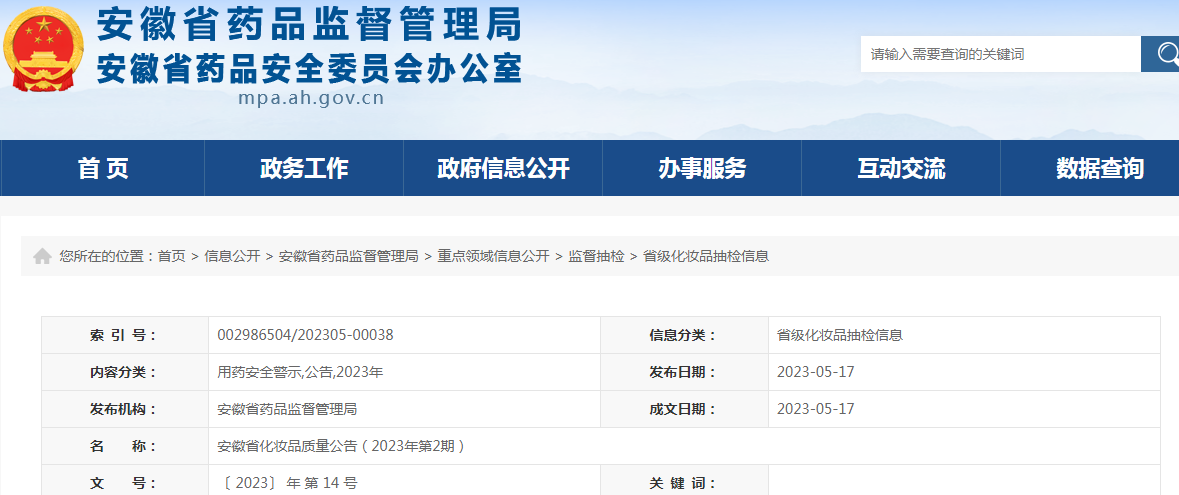1179x495 pixels.
Task: Go to 首页 in the breadcrumb
Action: coord(171,257)
